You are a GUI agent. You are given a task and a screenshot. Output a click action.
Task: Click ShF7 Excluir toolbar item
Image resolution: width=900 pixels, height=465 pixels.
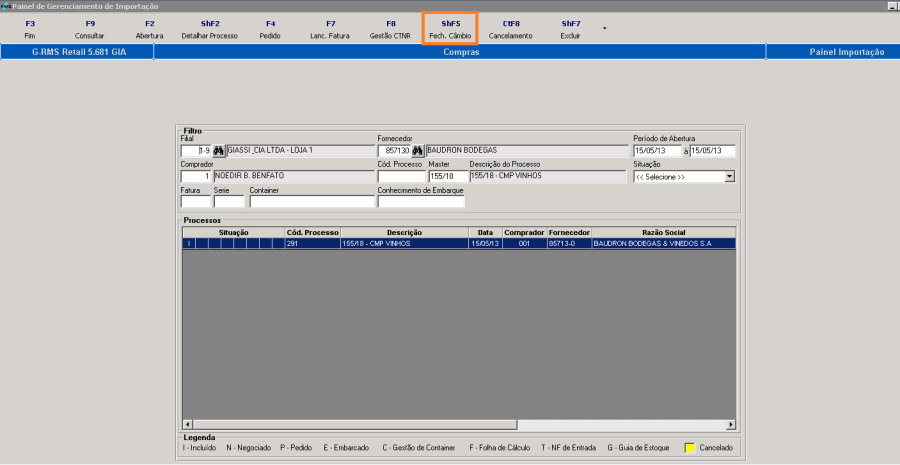(570, 30)
